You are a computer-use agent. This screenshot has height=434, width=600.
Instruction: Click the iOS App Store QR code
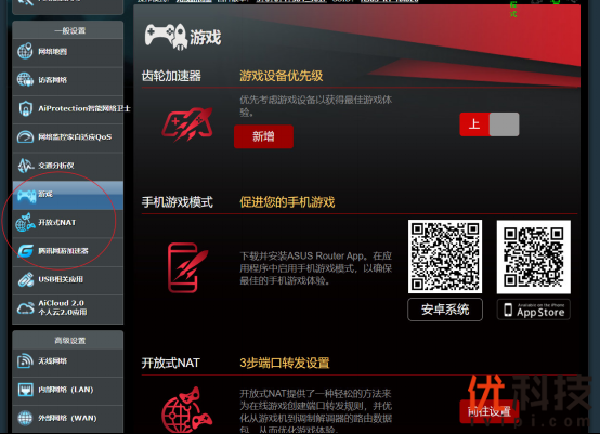pyautogui.click(x=533, y=256)
